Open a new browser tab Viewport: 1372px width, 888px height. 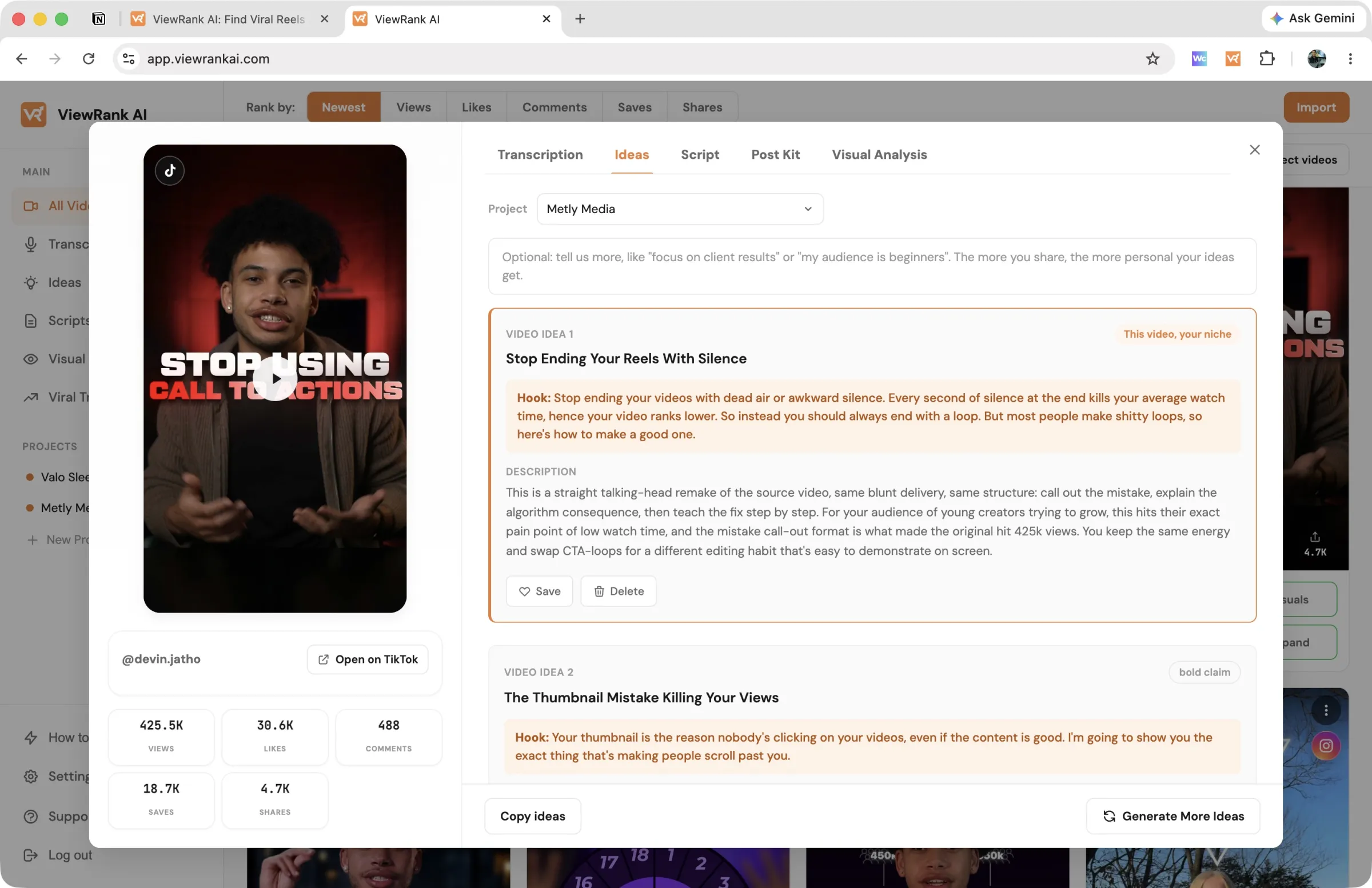tap(580, 19)
